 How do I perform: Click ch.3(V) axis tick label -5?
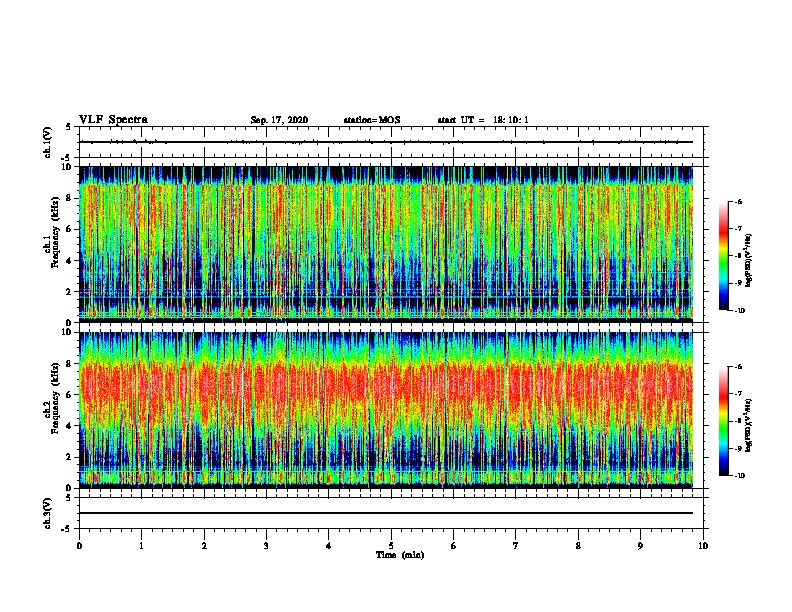coord(68,529)
